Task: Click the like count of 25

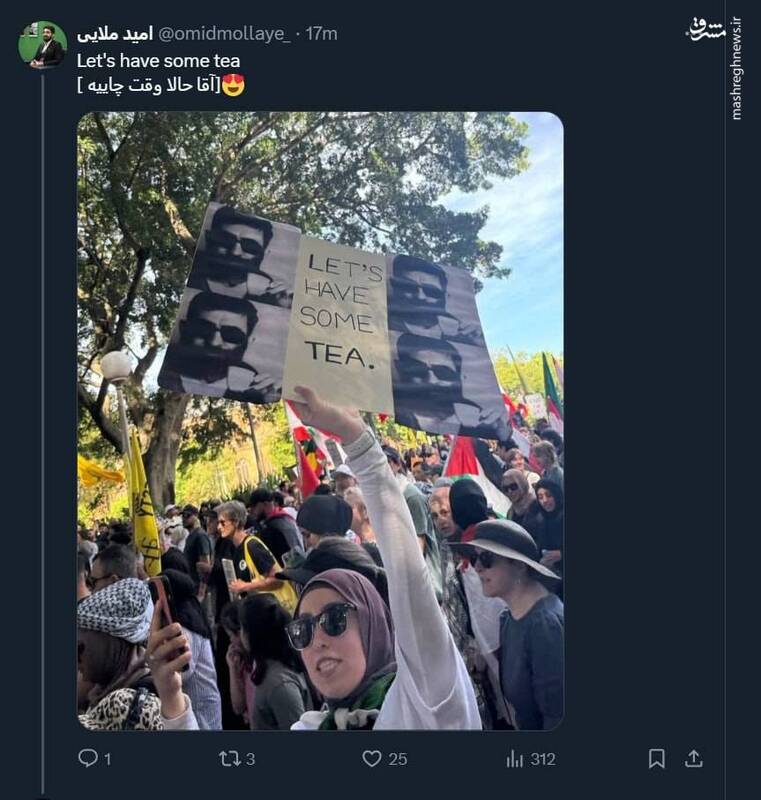Action: (x=397, y=760)
